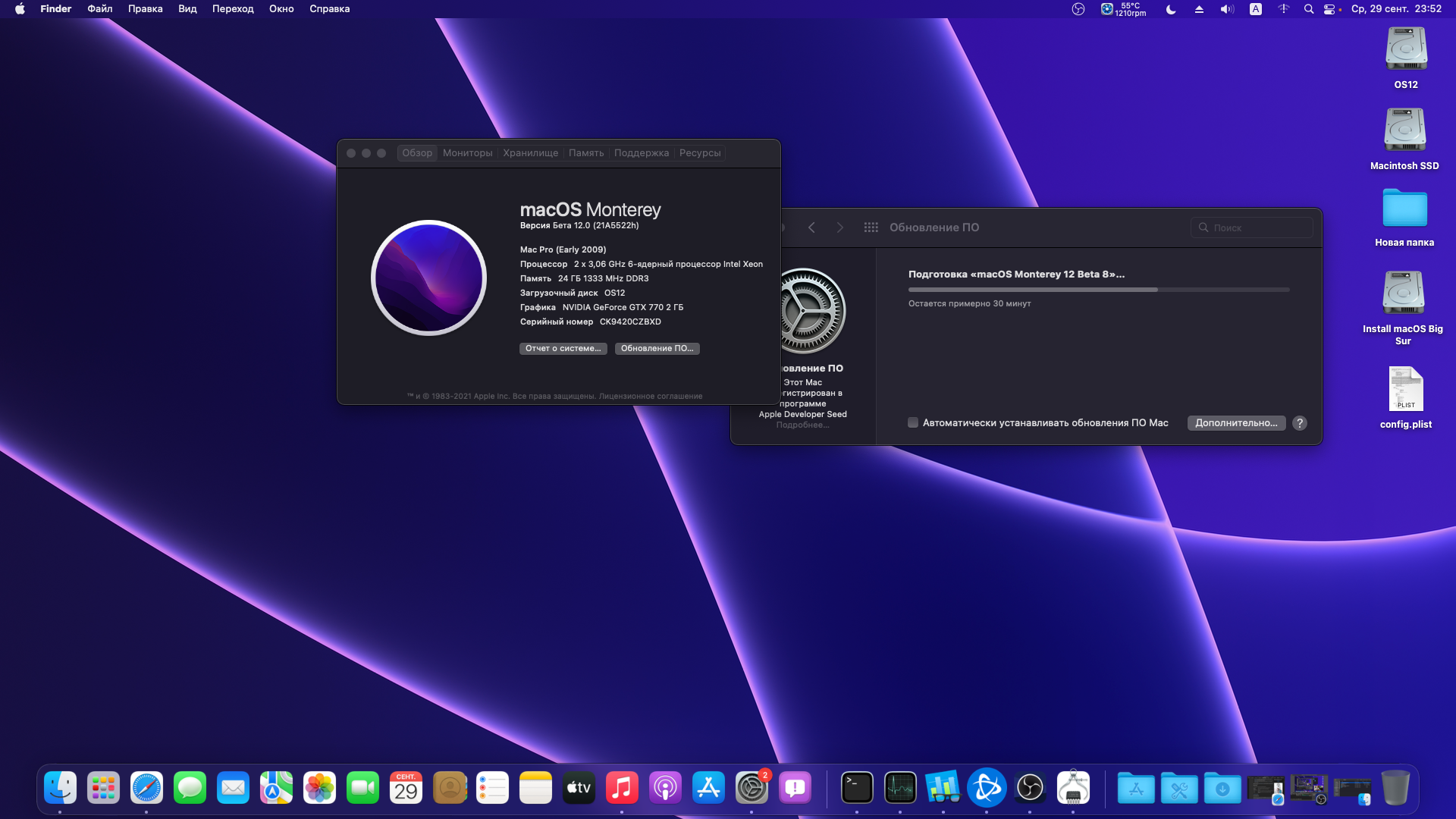Screen dimensions: 1456x819
Task: Switch to Мониторы tab
Action: (x=467, y=153)
